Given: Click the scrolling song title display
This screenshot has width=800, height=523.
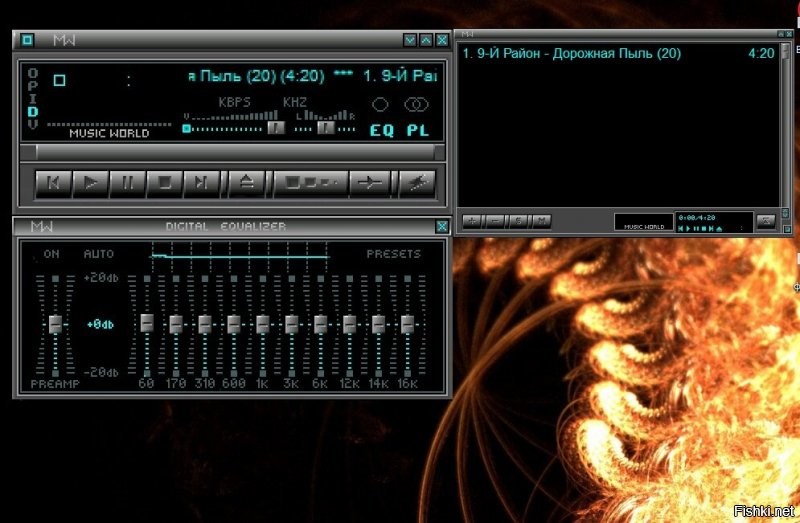Looking at the screenshot, I should tap(312, 77).
